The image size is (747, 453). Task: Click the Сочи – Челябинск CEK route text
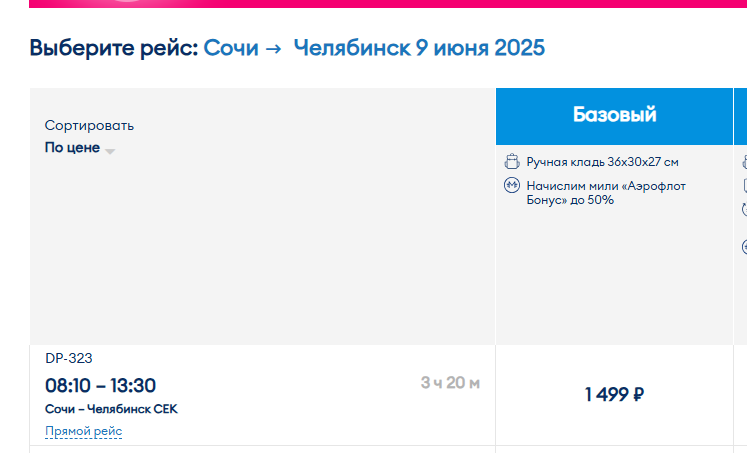tap(111, 409)
